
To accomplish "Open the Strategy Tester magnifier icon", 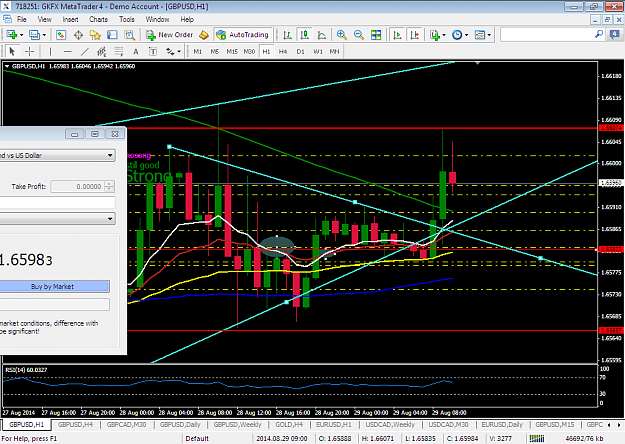I will coord(130,35).
